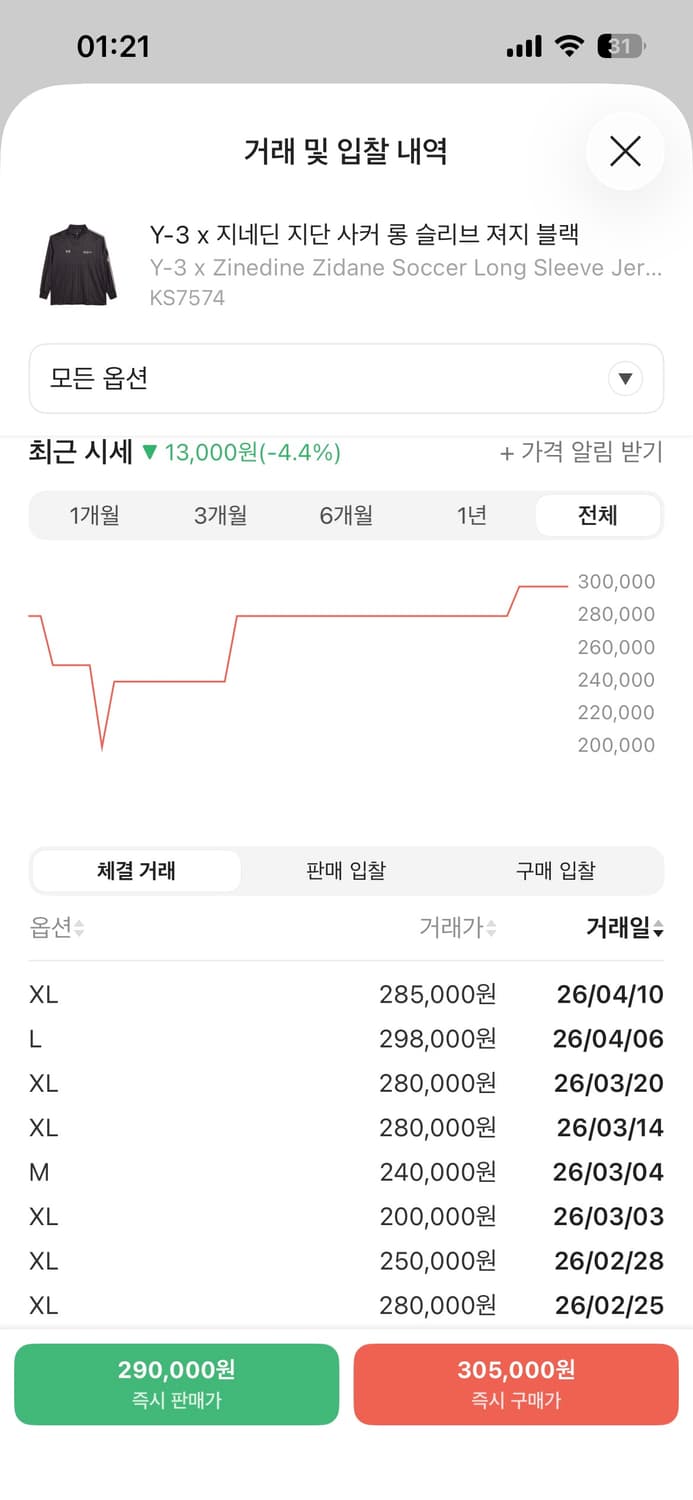The height and width of the screenshot is (1500, 693).
Task: Expand size filter options for the jersey
Action: pyautogui.click(x=346, y=379)
